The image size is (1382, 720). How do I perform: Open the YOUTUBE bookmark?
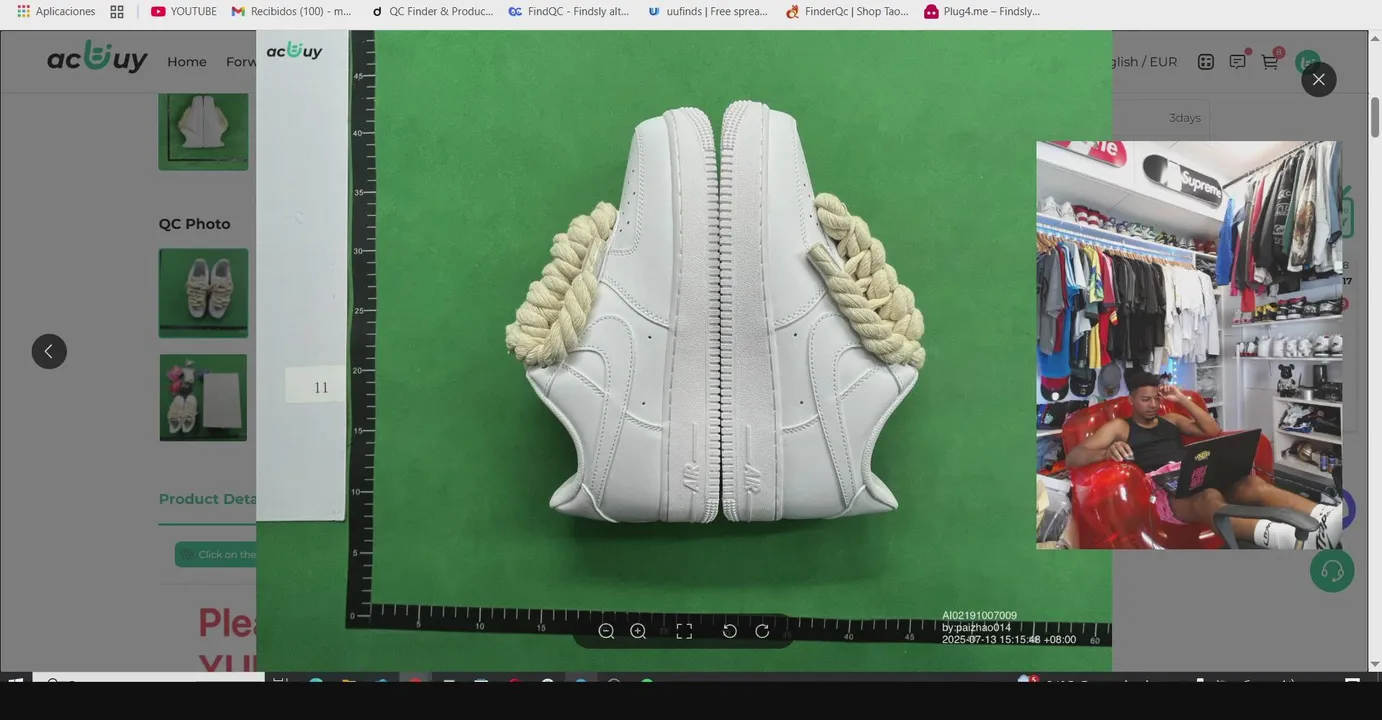click(184, 11)
